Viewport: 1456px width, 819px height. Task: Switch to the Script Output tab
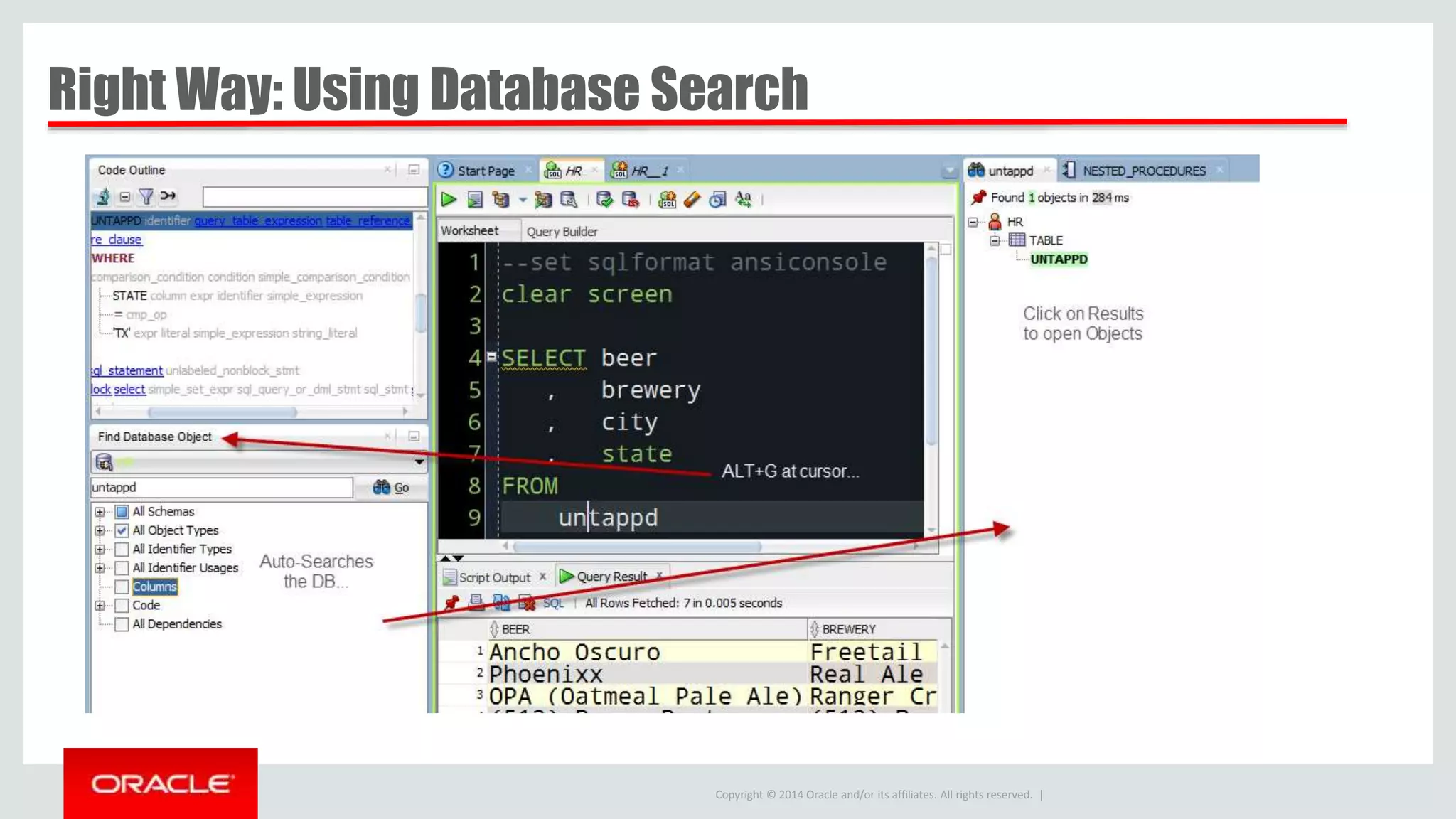click(494, 577)
